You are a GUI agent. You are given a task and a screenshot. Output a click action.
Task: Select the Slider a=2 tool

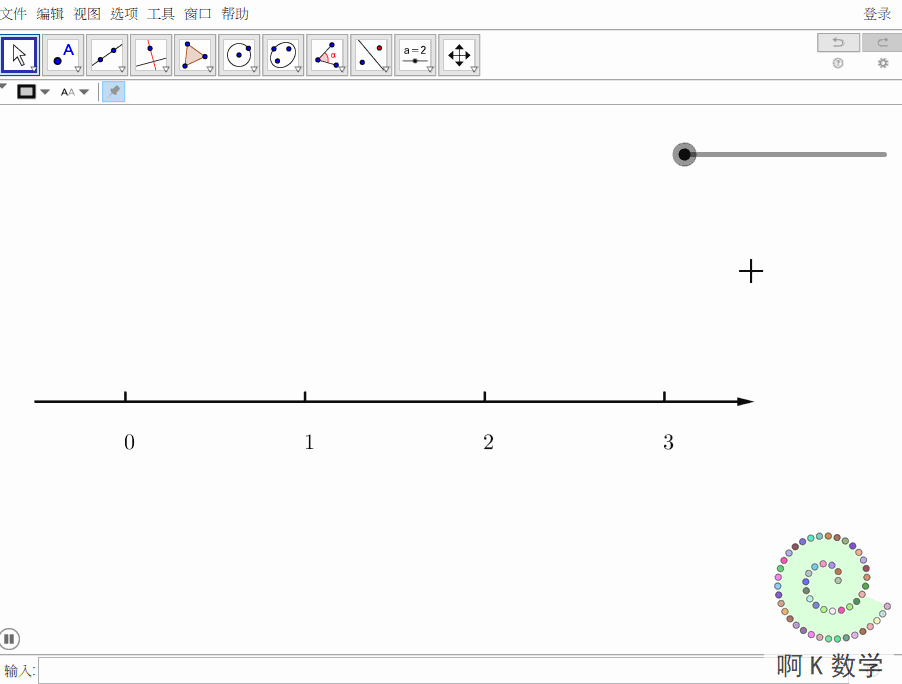[415, 55]
